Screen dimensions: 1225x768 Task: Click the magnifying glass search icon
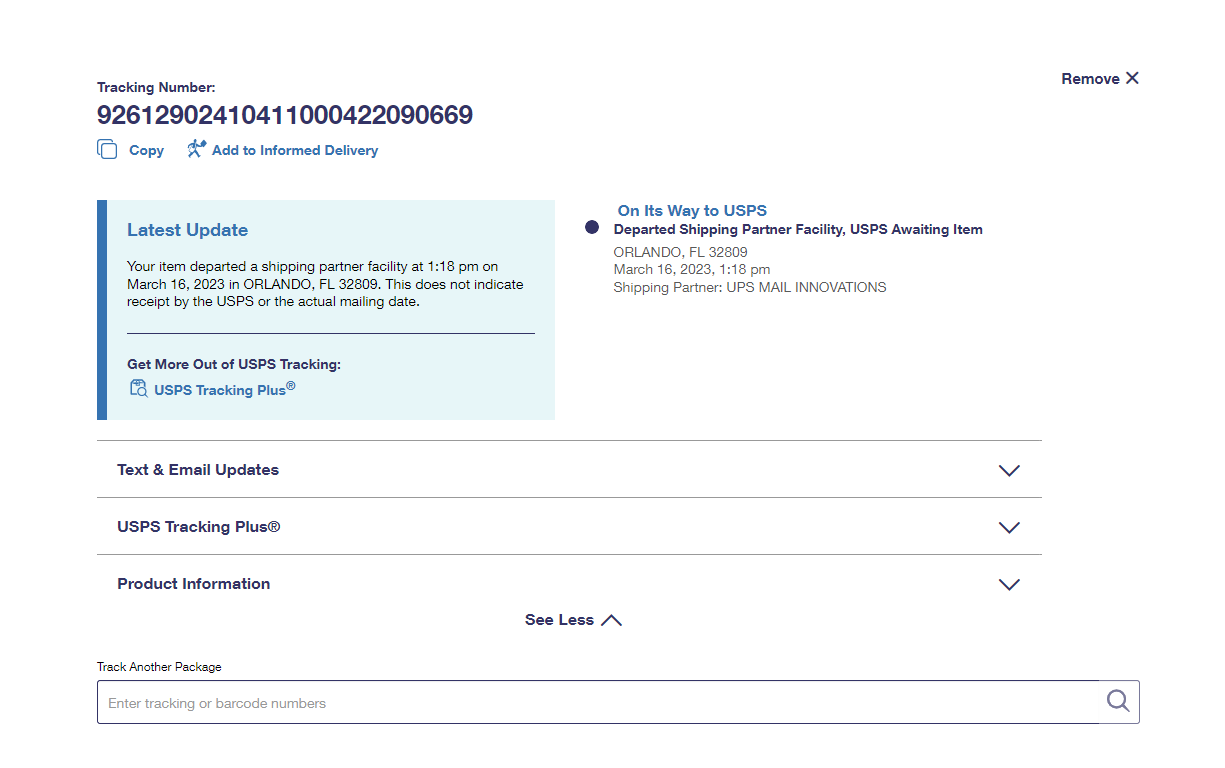coord(1118,701)
